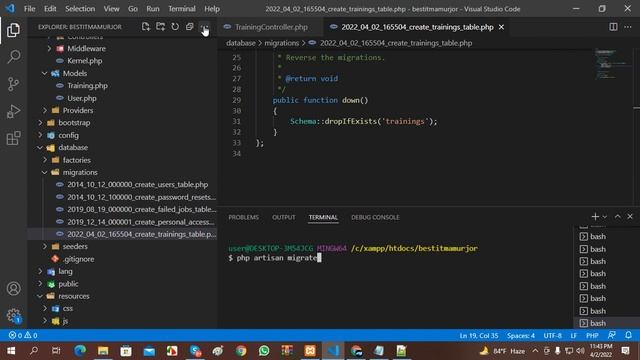
Task: Open the notifications bell in status bar
Action: point(628,335)
